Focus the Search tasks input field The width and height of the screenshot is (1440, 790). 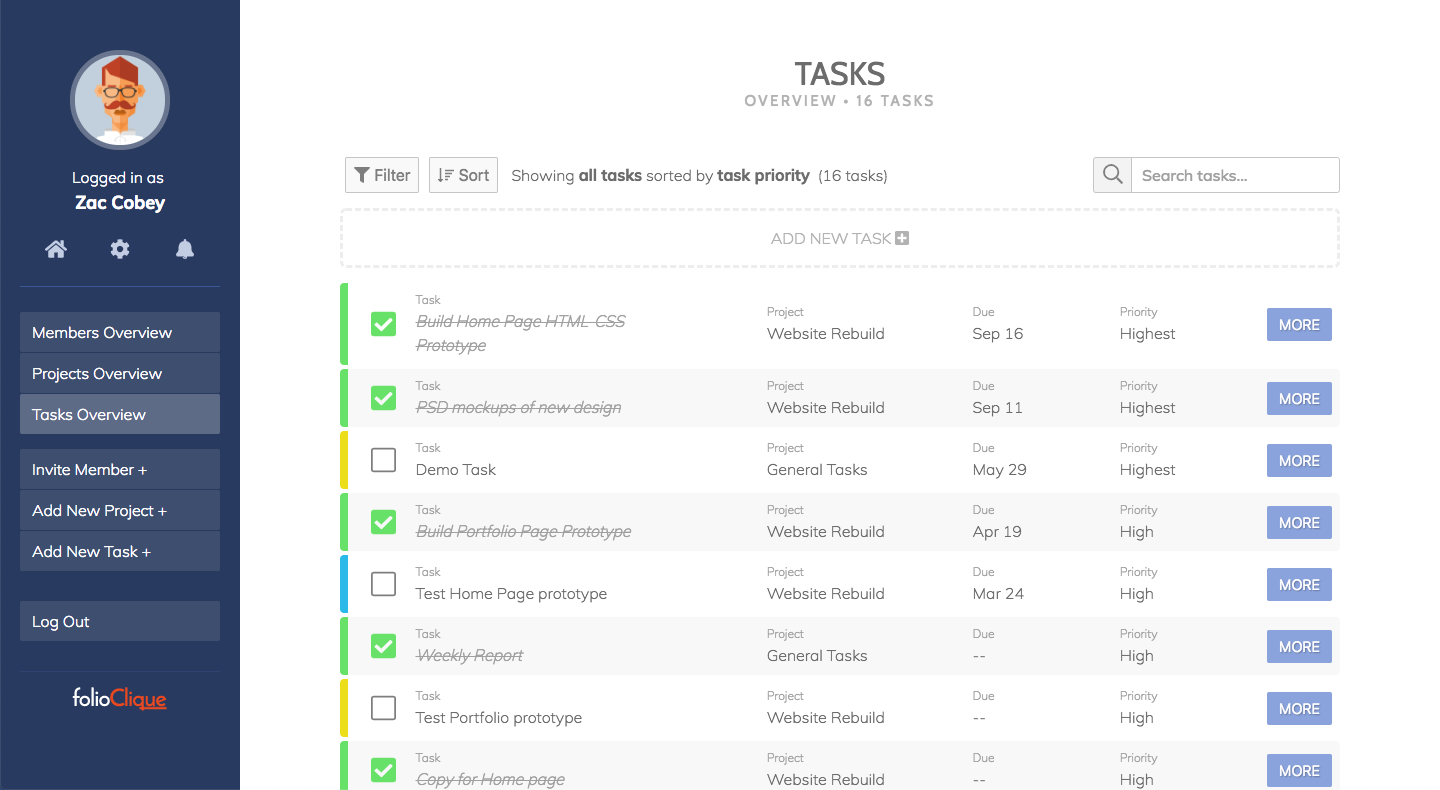tap(1235, 175)
